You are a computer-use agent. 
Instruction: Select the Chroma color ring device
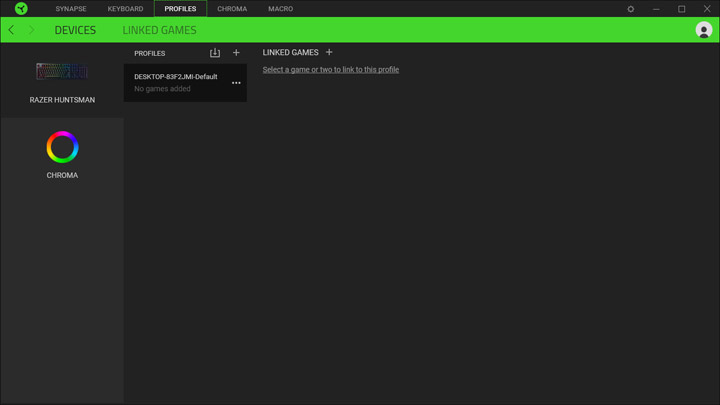pyautogui.click(x=62, y=147)
